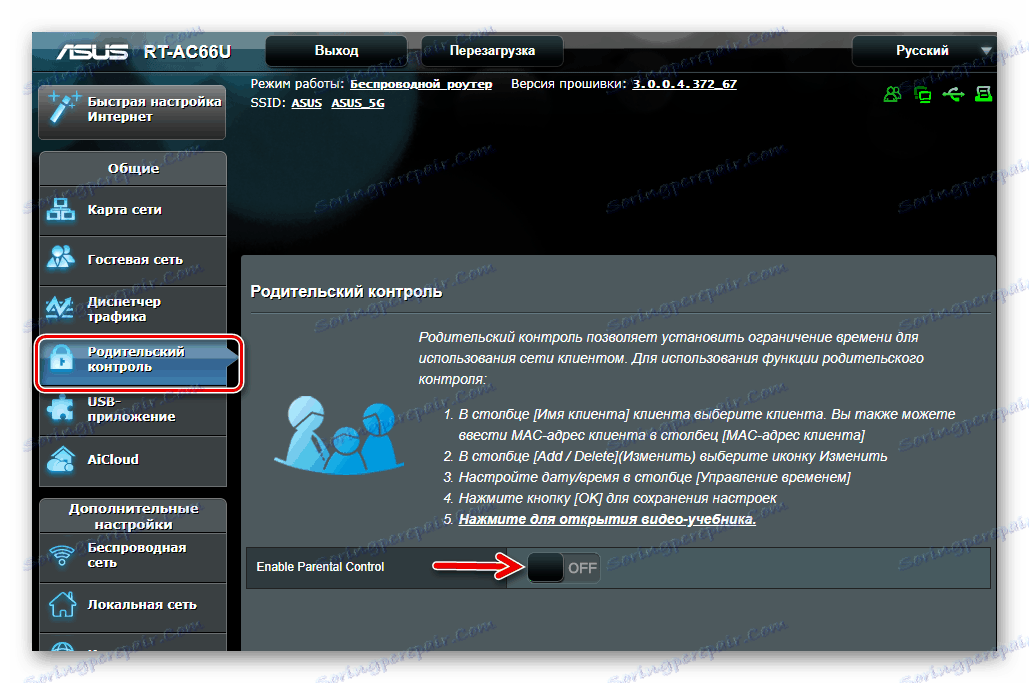Click the family illustration in parental control panel
The width and height of the screenshot is (1029, 683).
coord(339,435)
